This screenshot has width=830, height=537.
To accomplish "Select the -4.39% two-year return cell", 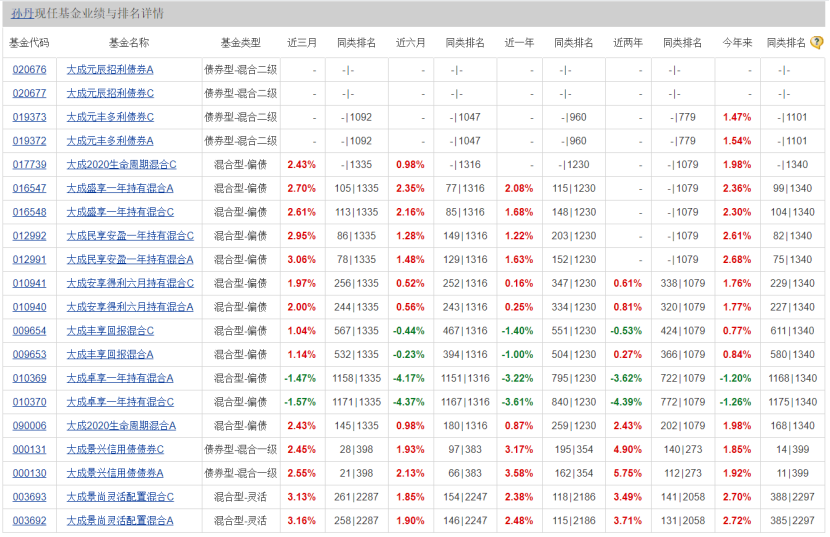I will point(626,402).
